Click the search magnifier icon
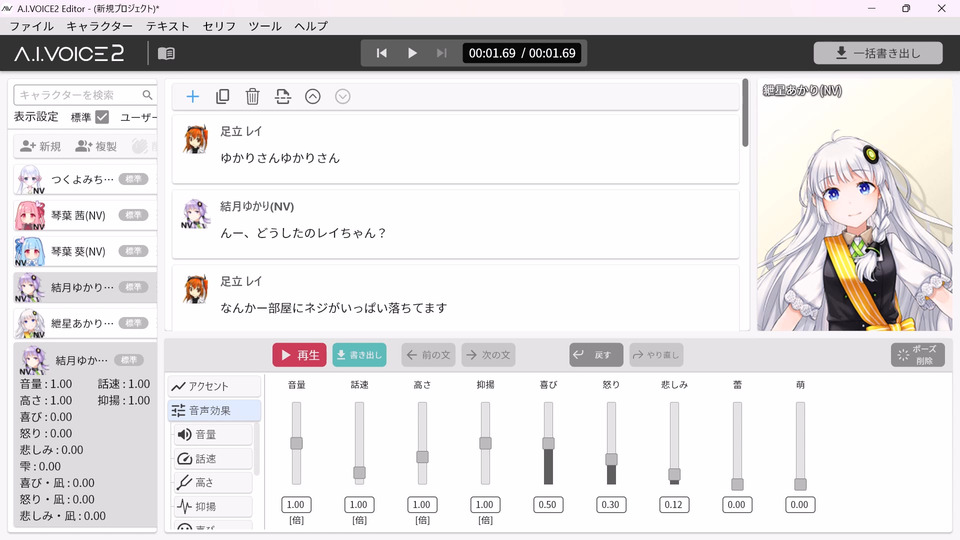The height and width of the screenshot is (540, 960). [x=148, y=95]
